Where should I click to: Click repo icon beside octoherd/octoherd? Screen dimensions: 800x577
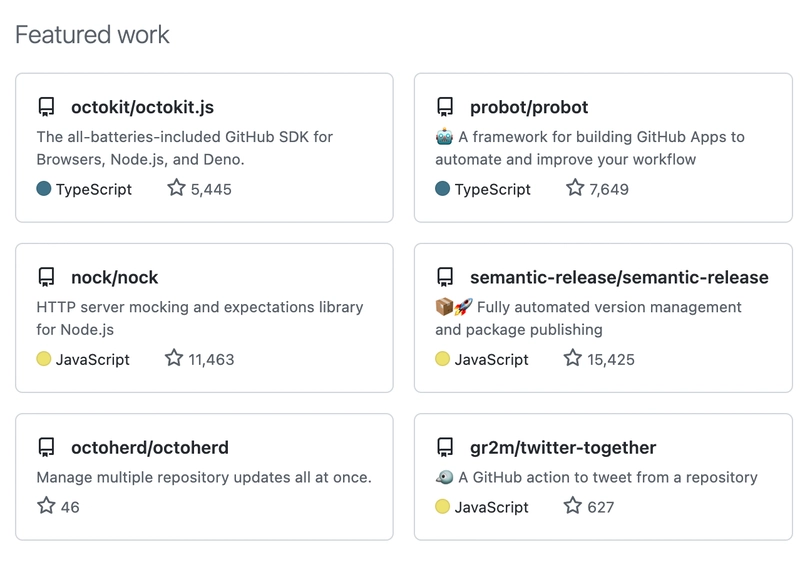[x=46, y=447]
